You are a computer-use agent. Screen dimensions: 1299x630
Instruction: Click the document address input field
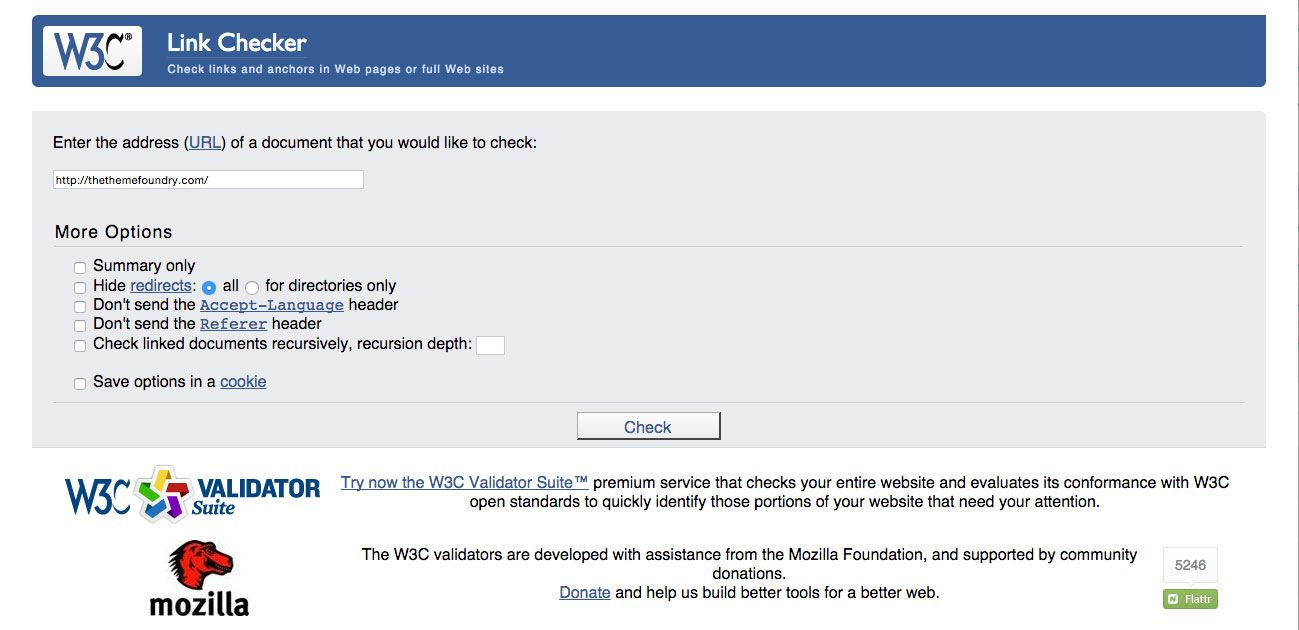pos(208,180)
